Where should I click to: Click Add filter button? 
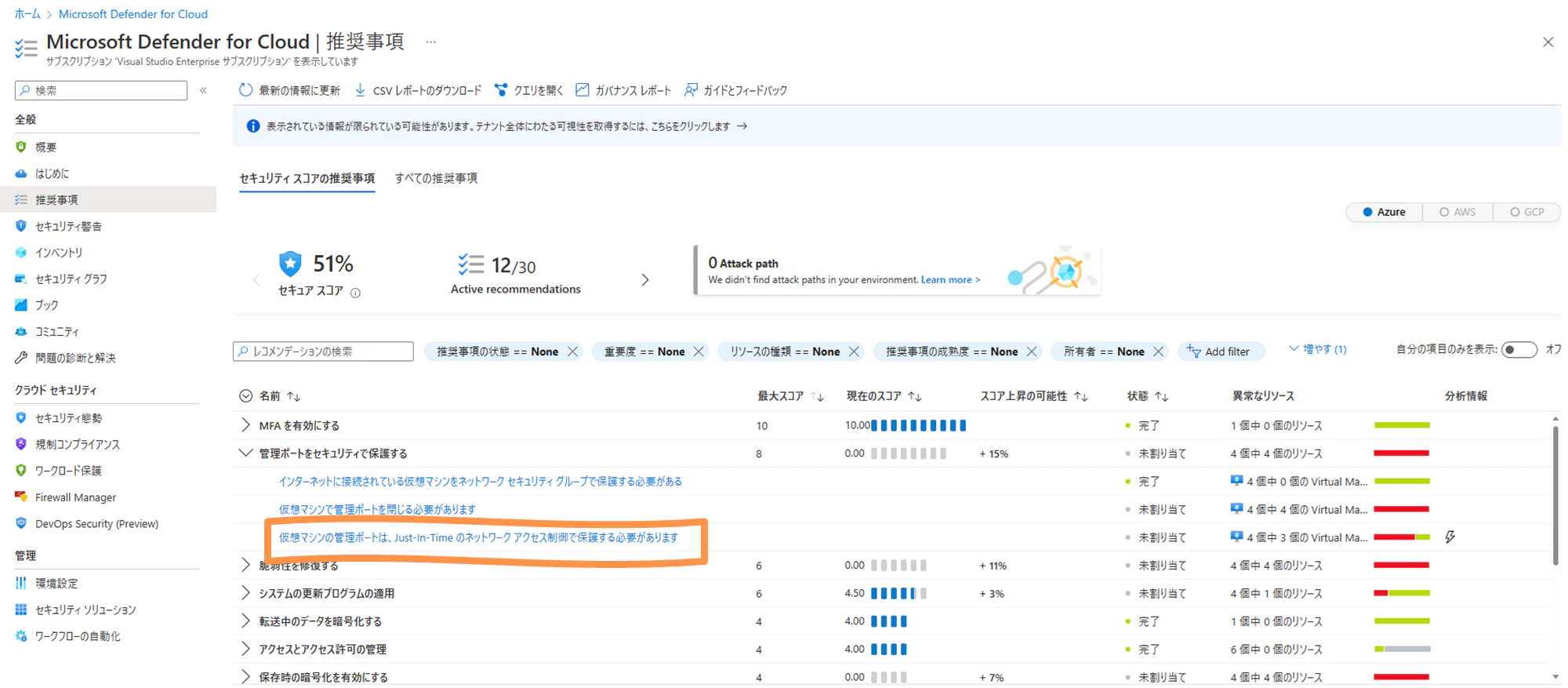pos(1219,351)
